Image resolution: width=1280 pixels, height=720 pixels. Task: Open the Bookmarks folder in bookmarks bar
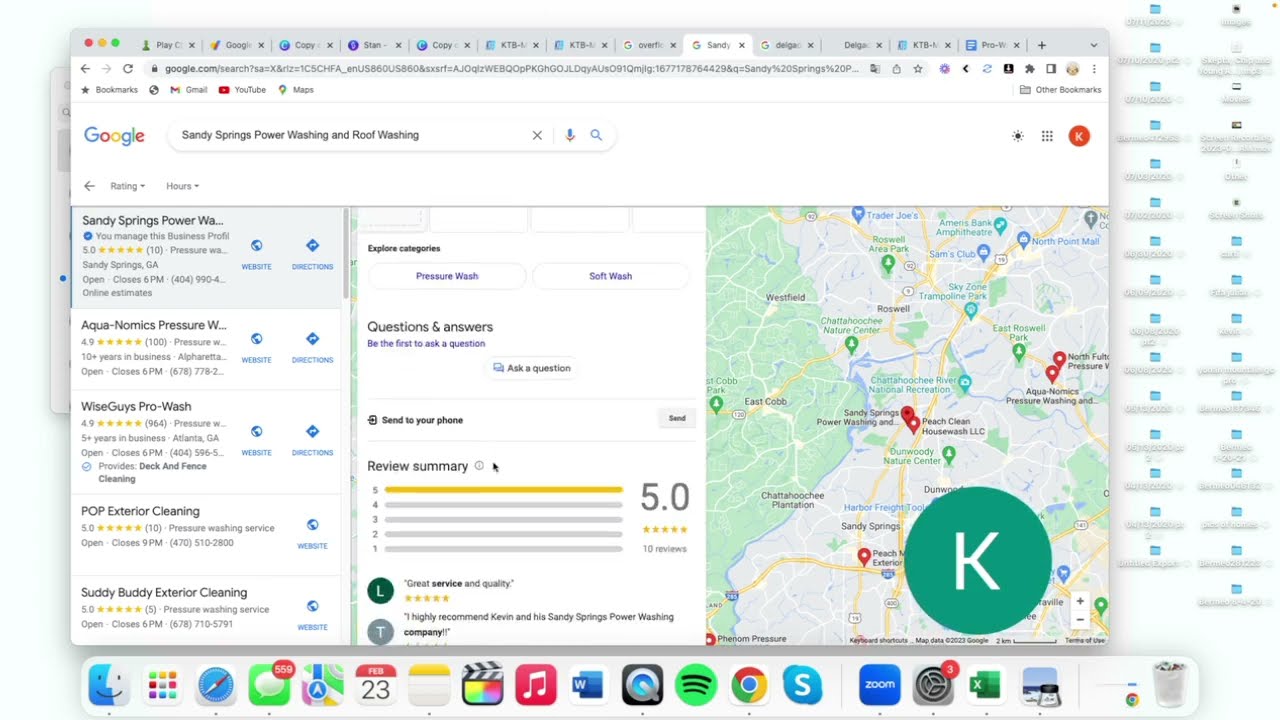point(109,90)
